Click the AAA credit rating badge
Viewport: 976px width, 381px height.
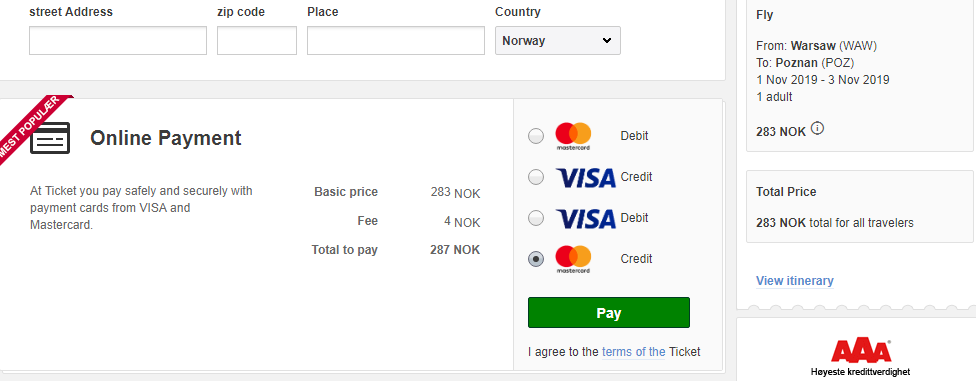pos(861,357)
